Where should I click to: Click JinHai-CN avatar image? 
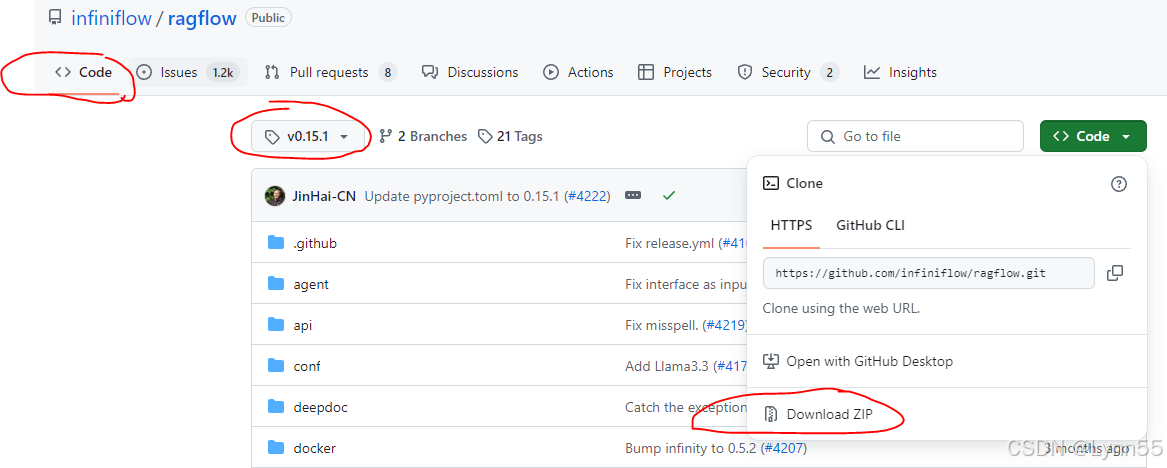click(275, 196)
